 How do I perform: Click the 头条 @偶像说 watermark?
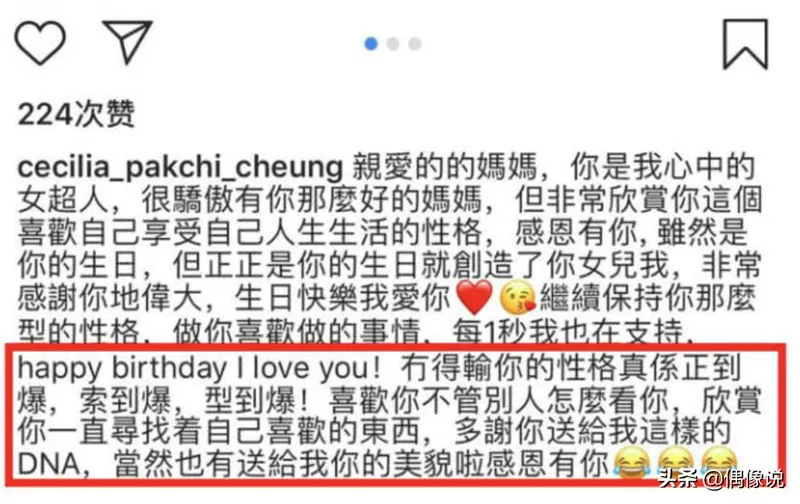pyautogui.click(x=720, y=478)
